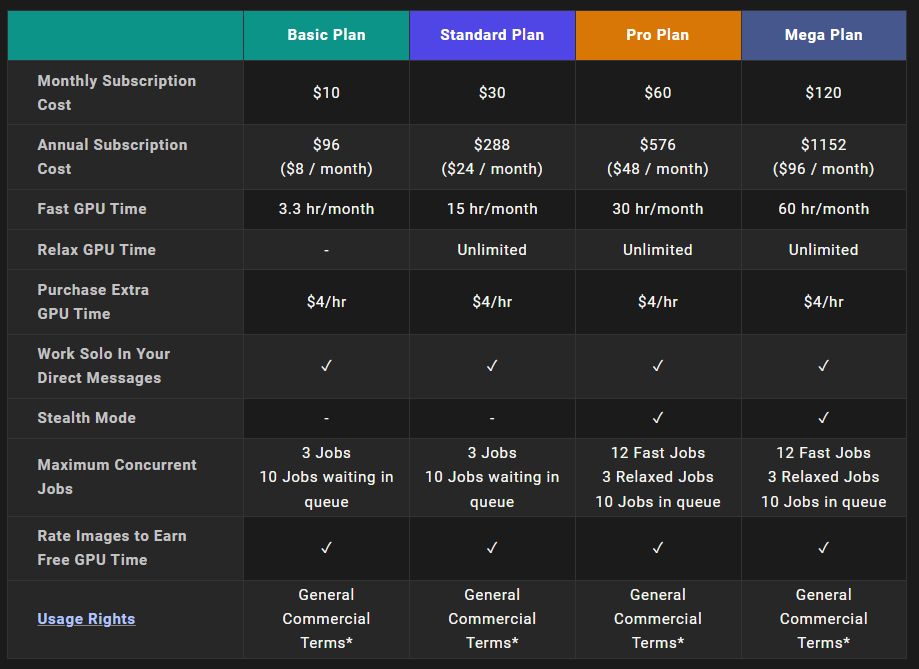The width and height of the screenshot is (919, 669).
Task: Click the $120 monthly cost cell
Action: click(x=823, y=93)
